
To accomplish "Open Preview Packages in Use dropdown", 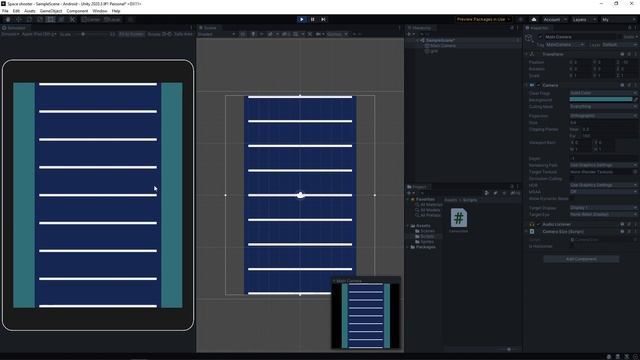I will 484,19.
